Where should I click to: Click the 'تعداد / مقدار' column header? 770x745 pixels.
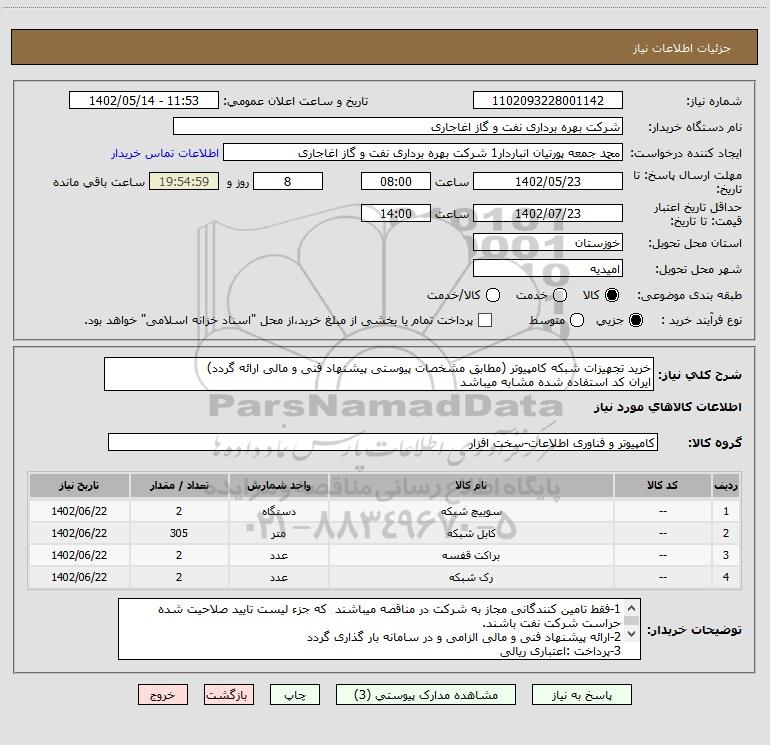tap(179, 485)
